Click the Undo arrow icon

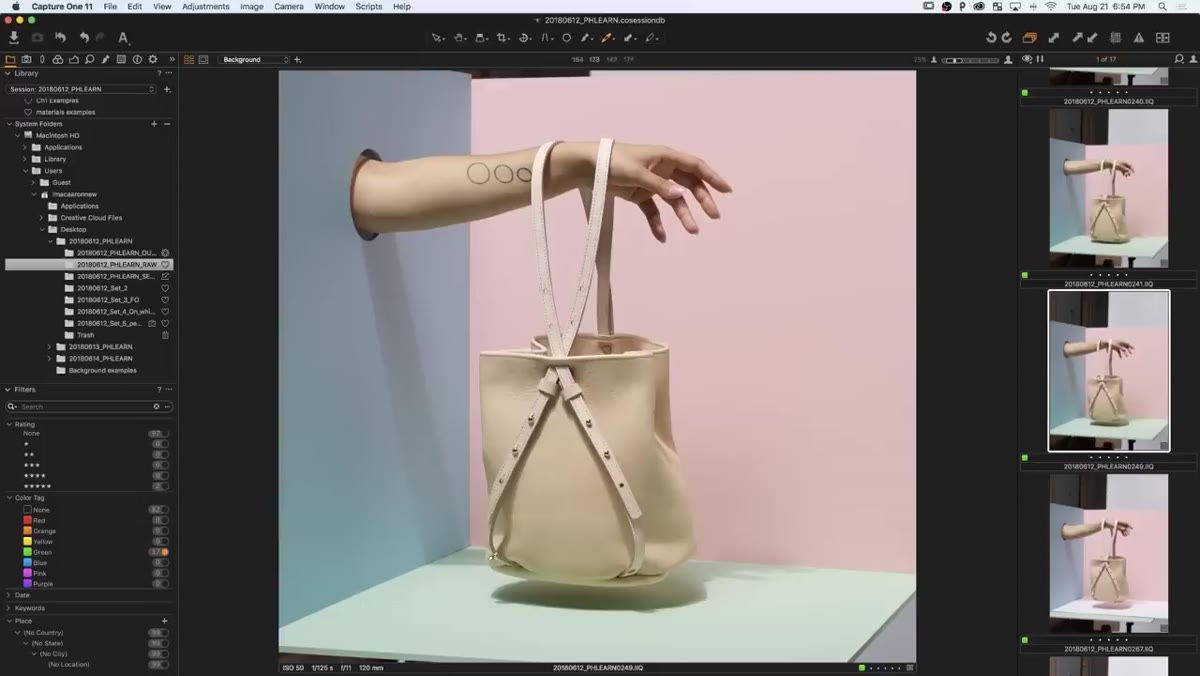coord(84,38)
